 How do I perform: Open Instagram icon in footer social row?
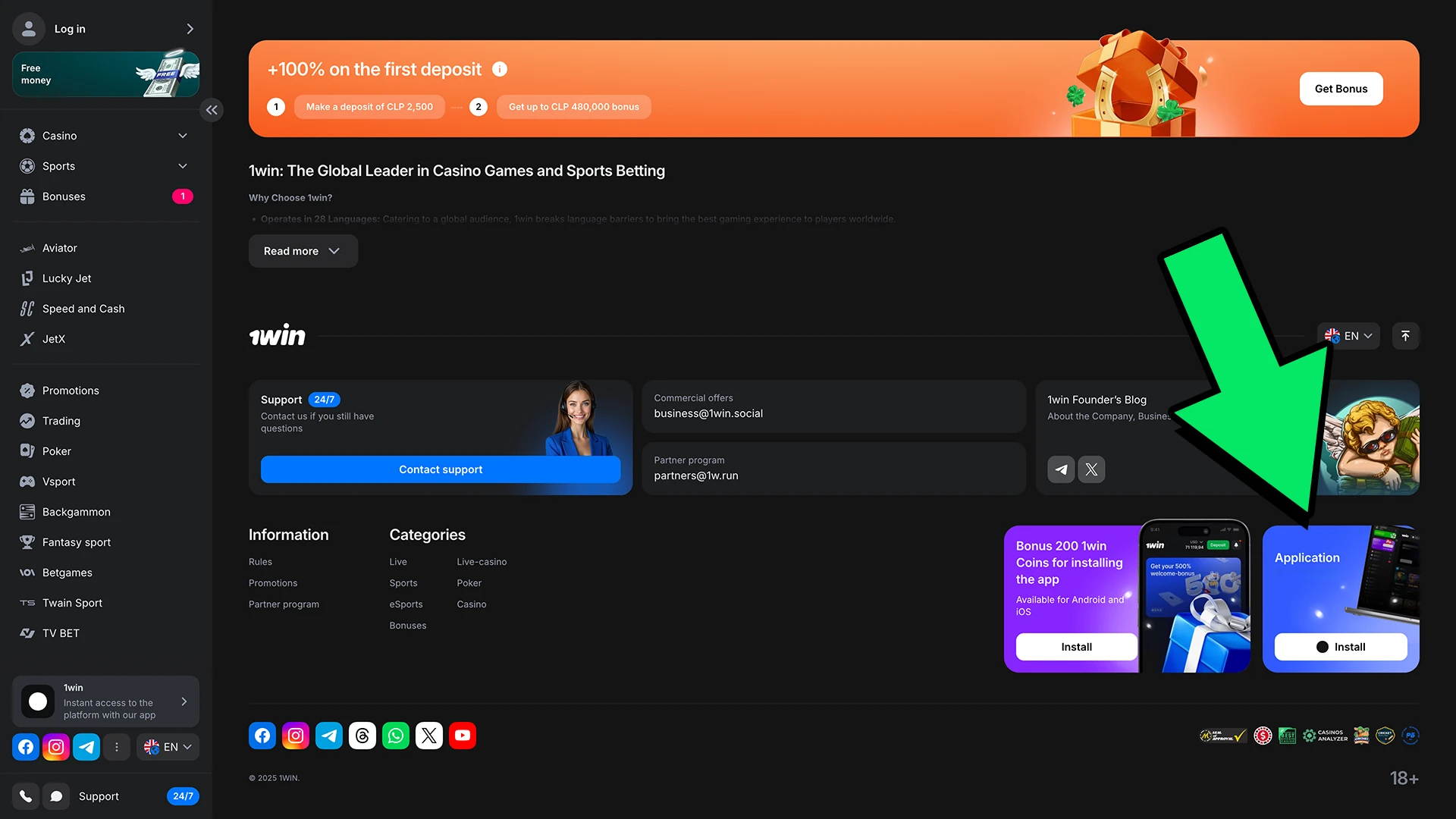[x=296, y=736]
